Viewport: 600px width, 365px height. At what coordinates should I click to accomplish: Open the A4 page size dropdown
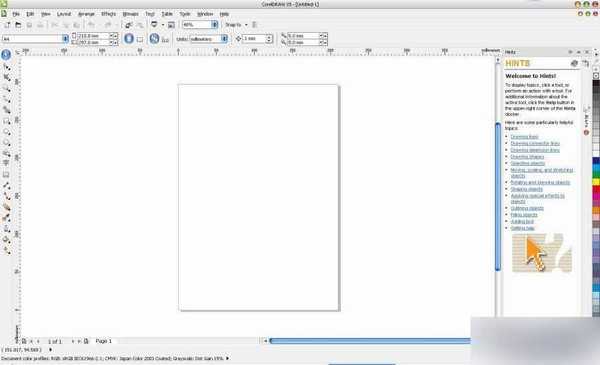(65, 39)
